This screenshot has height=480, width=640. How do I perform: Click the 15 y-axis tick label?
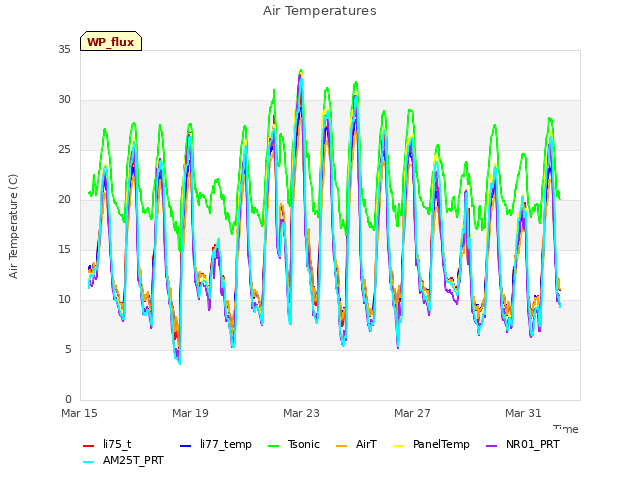(x=64, y=249)
